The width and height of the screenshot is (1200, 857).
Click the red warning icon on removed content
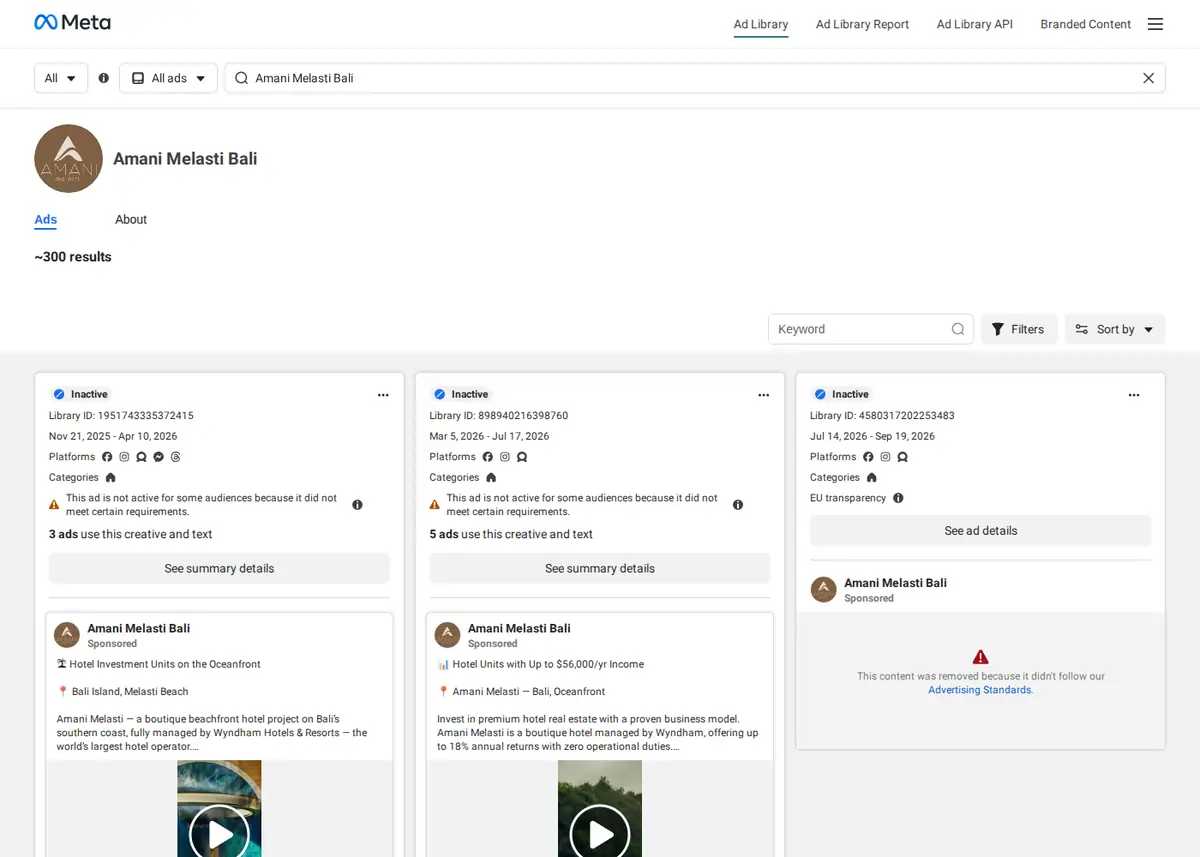980,657
